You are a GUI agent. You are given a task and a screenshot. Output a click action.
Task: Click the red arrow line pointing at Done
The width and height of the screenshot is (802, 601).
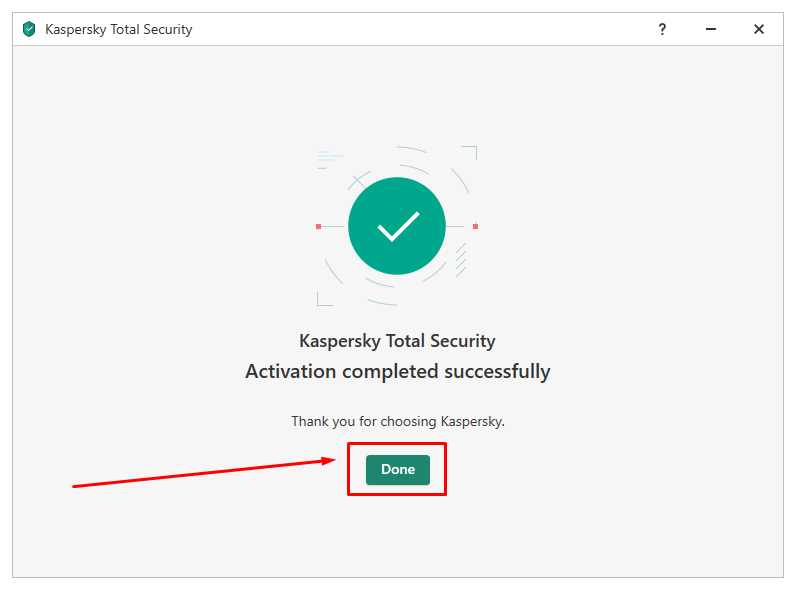199,474
